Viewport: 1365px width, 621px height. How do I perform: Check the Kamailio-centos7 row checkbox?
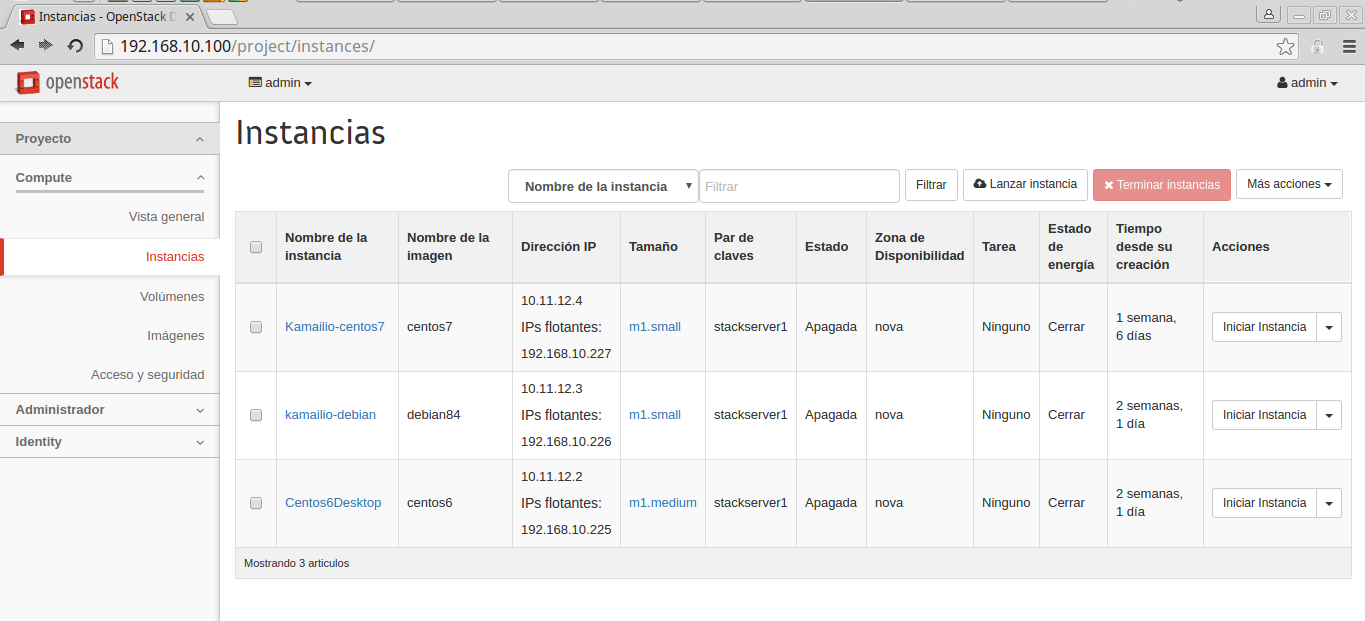[256, 327]
